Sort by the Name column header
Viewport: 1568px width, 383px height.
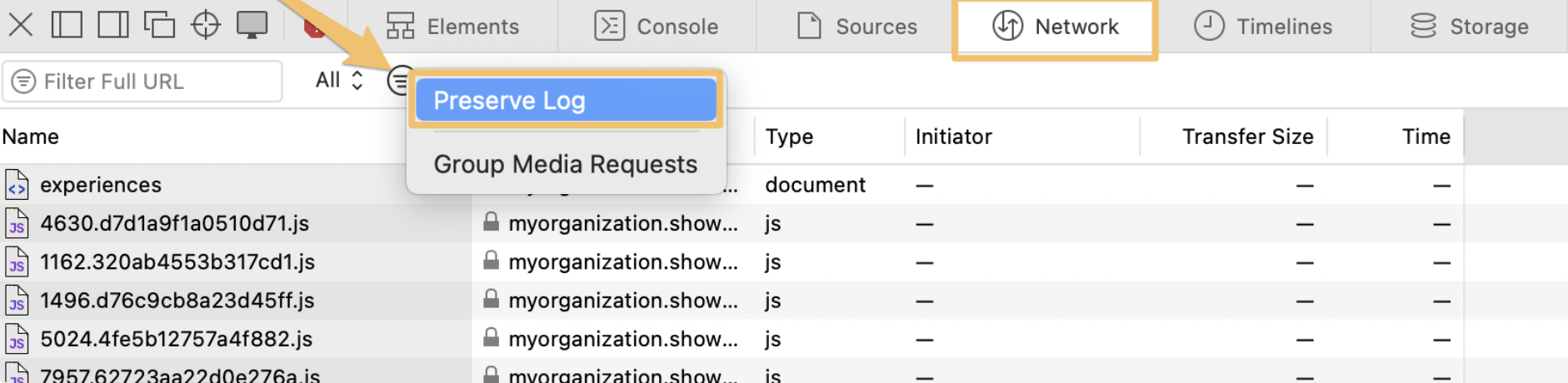coord(31,137)
